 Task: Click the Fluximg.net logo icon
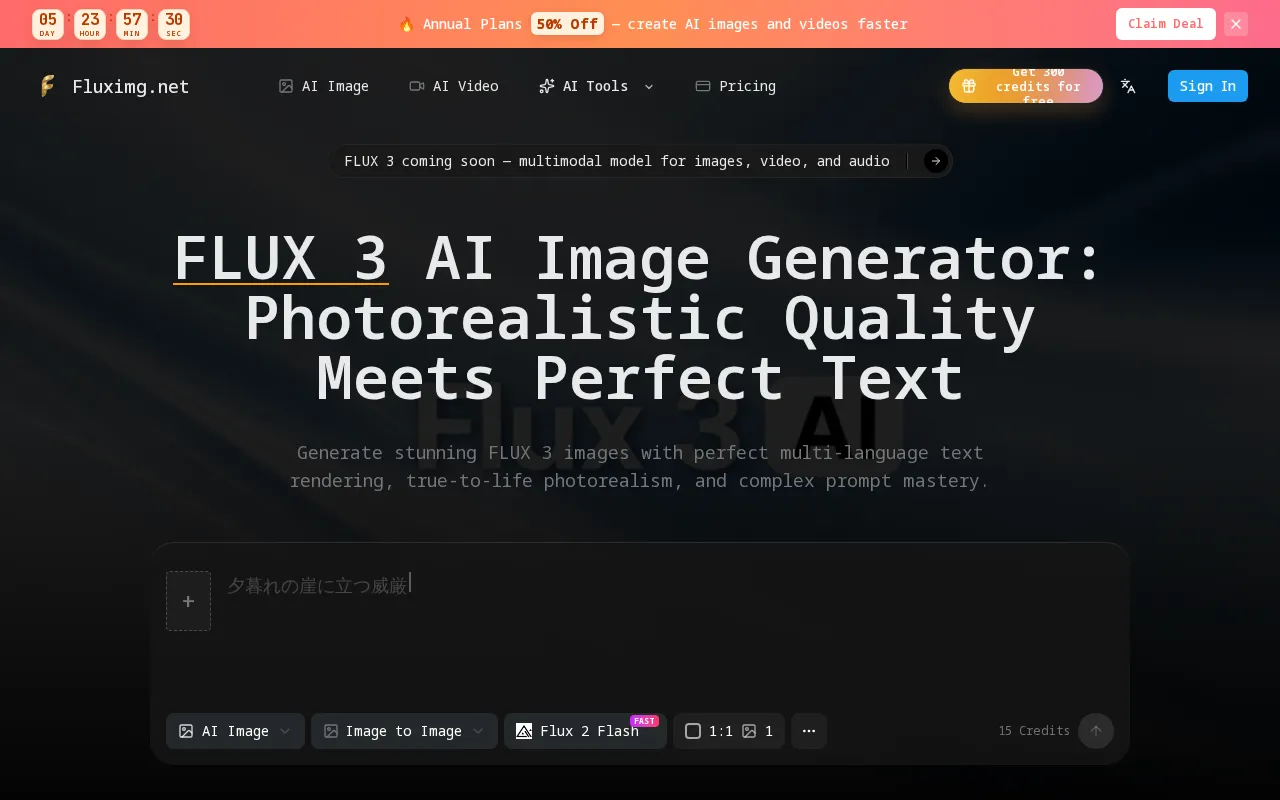coord(47,86)
